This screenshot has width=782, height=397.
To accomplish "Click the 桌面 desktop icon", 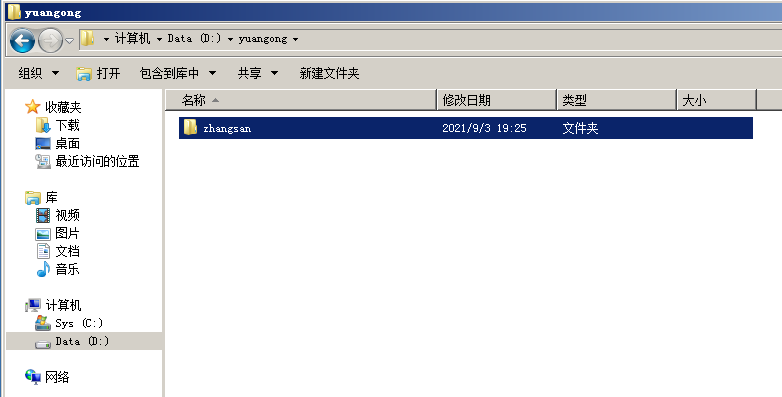I will click(43, 144).
